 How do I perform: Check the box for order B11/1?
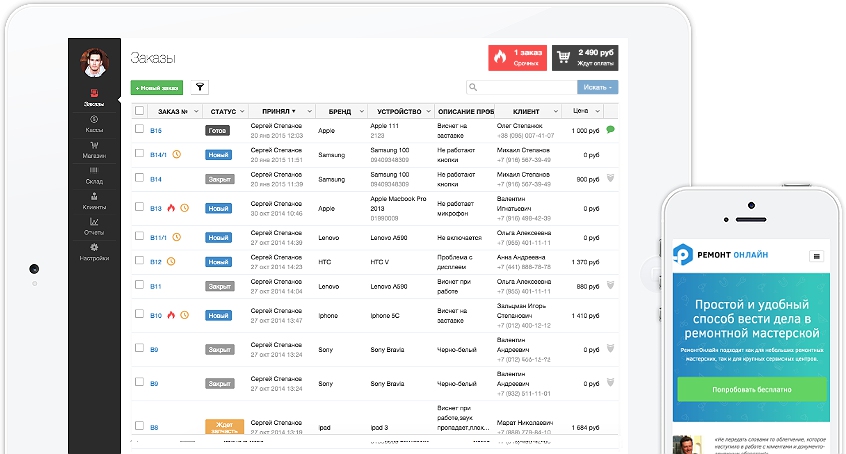139,236
